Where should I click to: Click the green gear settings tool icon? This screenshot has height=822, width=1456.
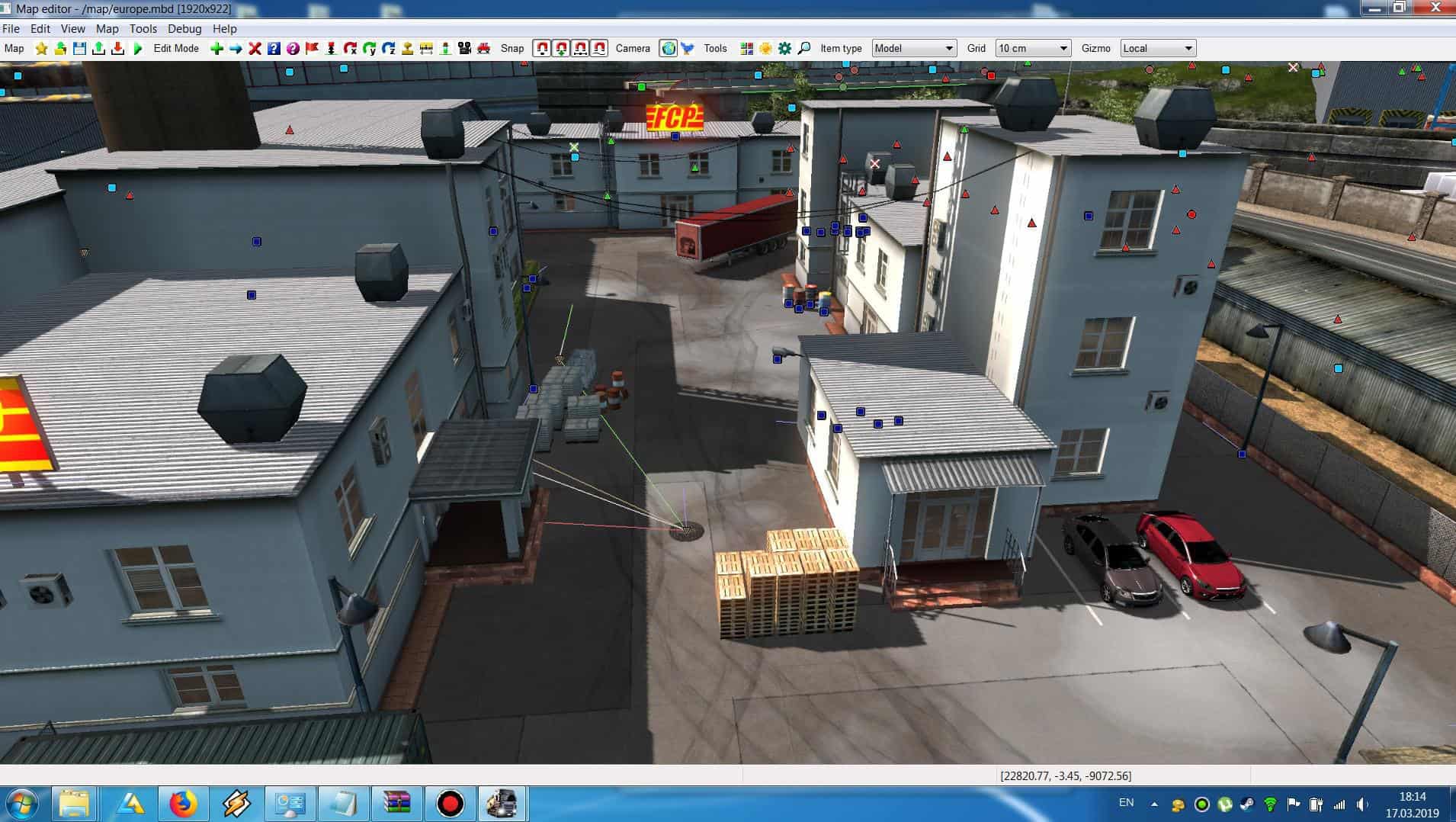(785, 49)
